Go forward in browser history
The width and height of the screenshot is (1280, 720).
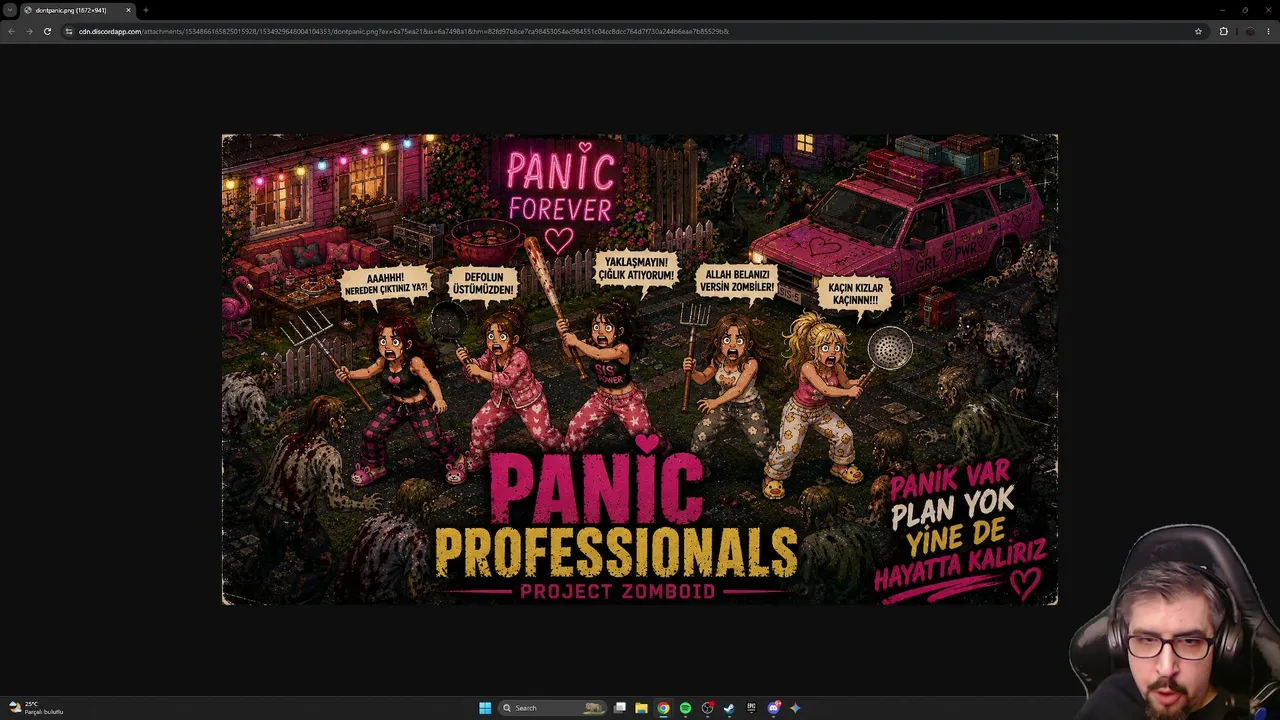(x=29, y=31)
